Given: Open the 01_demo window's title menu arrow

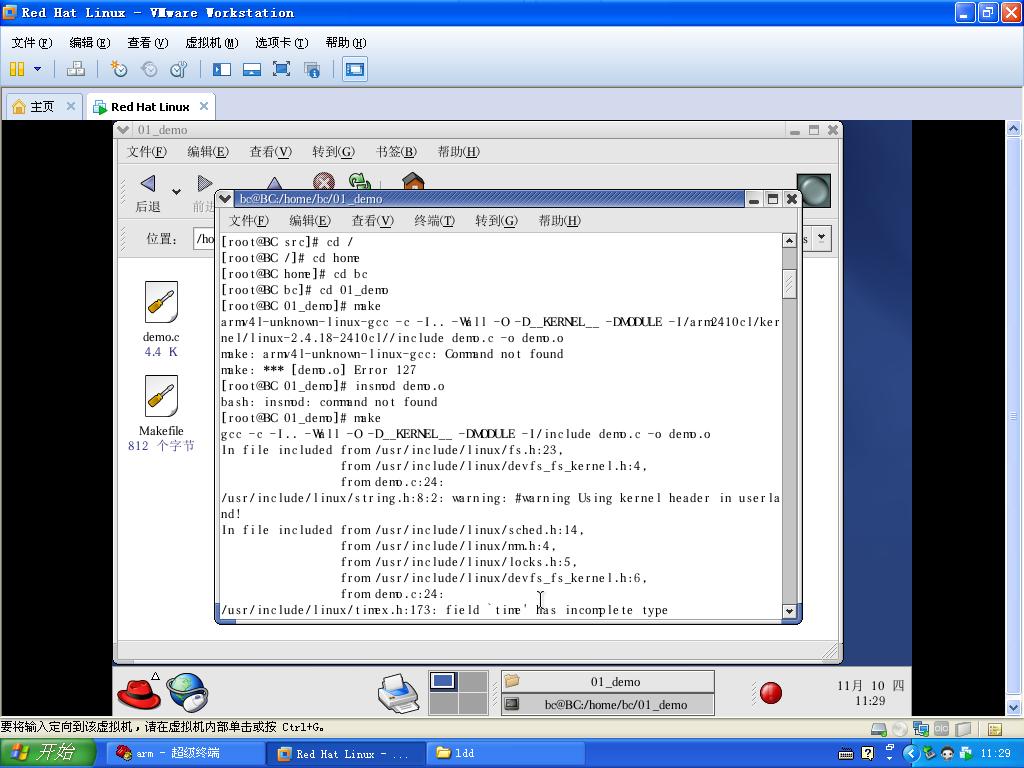Looking at the screenshot, I should coord(122,129).
